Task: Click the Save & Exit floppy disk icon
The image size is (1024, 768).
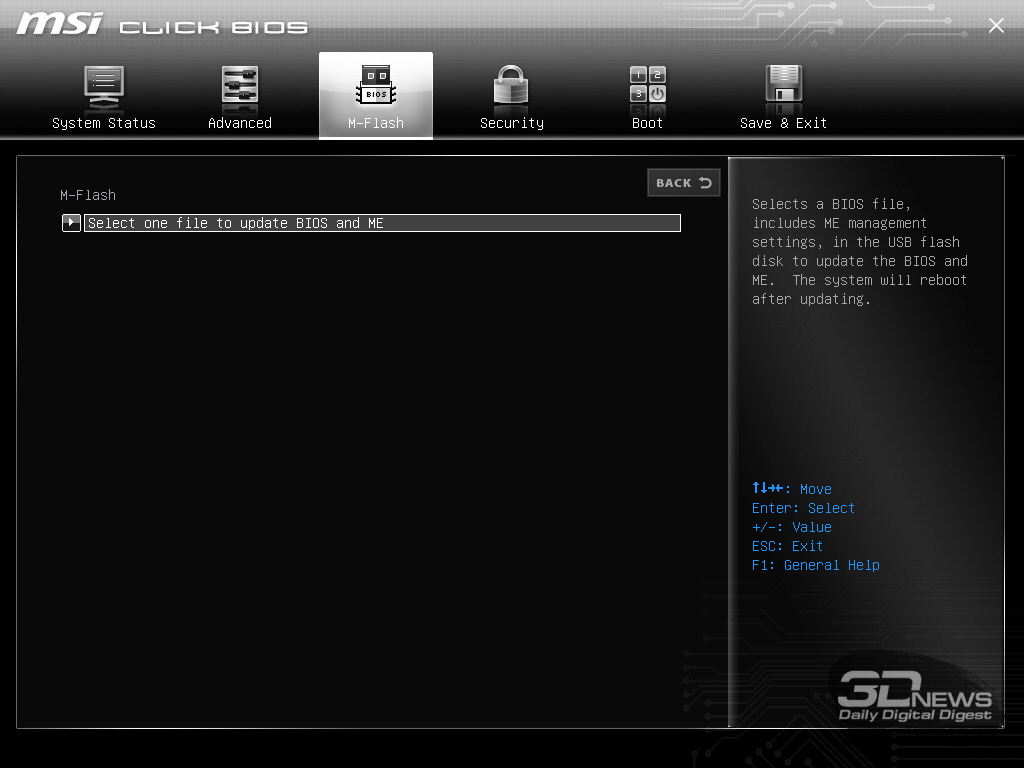Action: tap(783, 87)
